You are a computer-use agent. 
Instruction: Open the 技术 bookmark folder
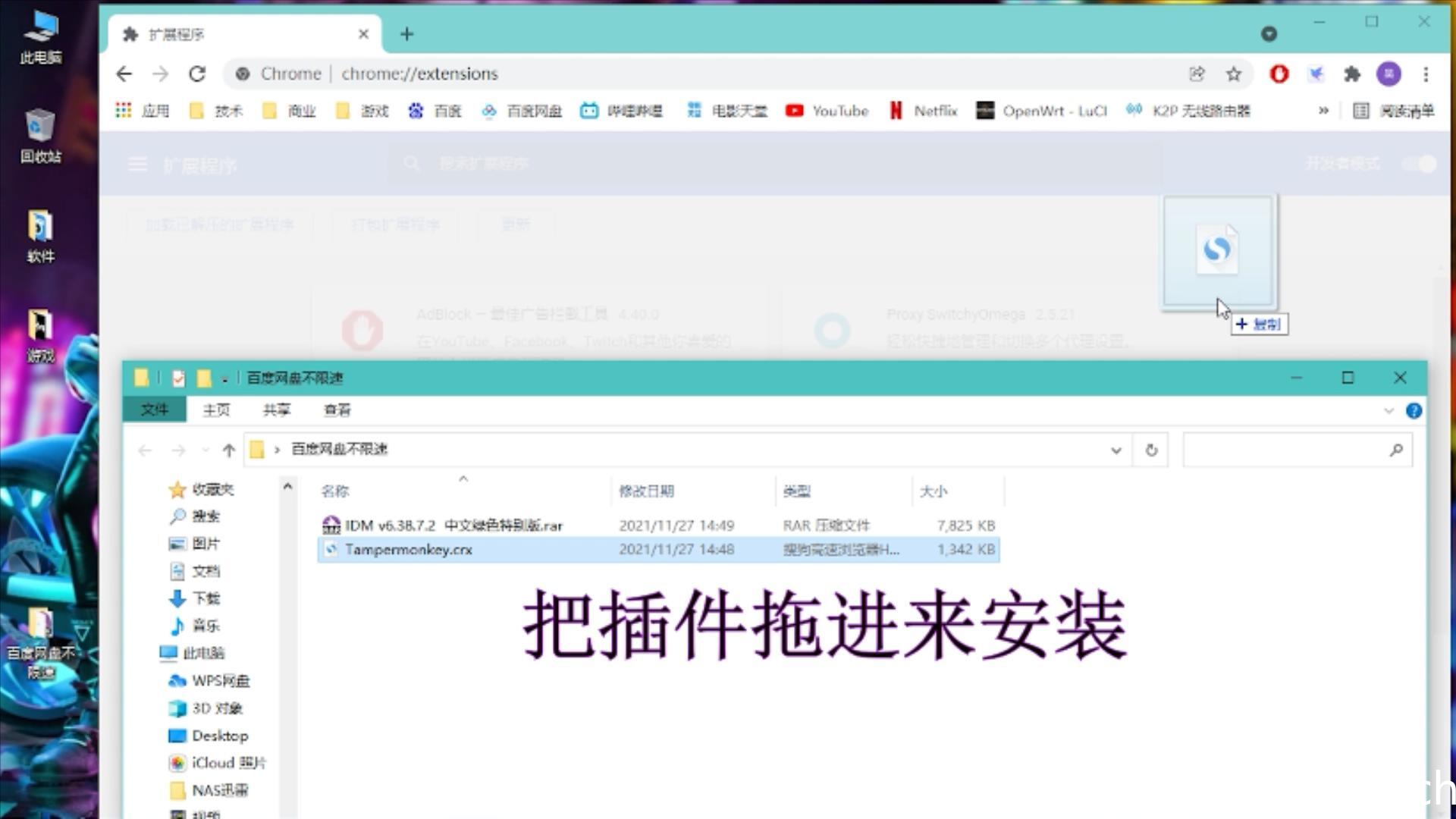pos(217,111)
